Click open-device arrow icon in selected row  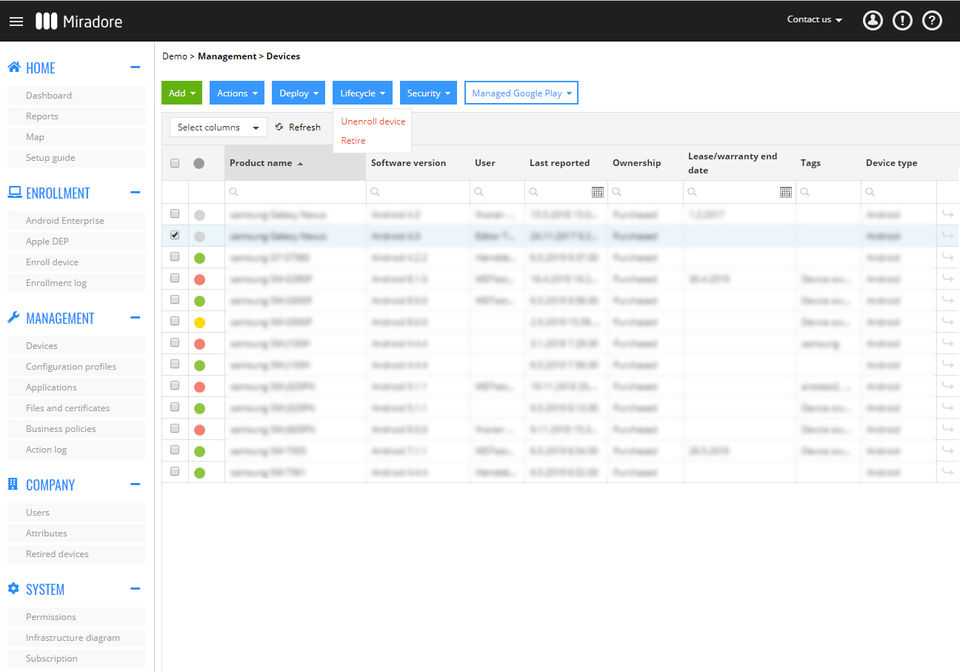(948, 236)
